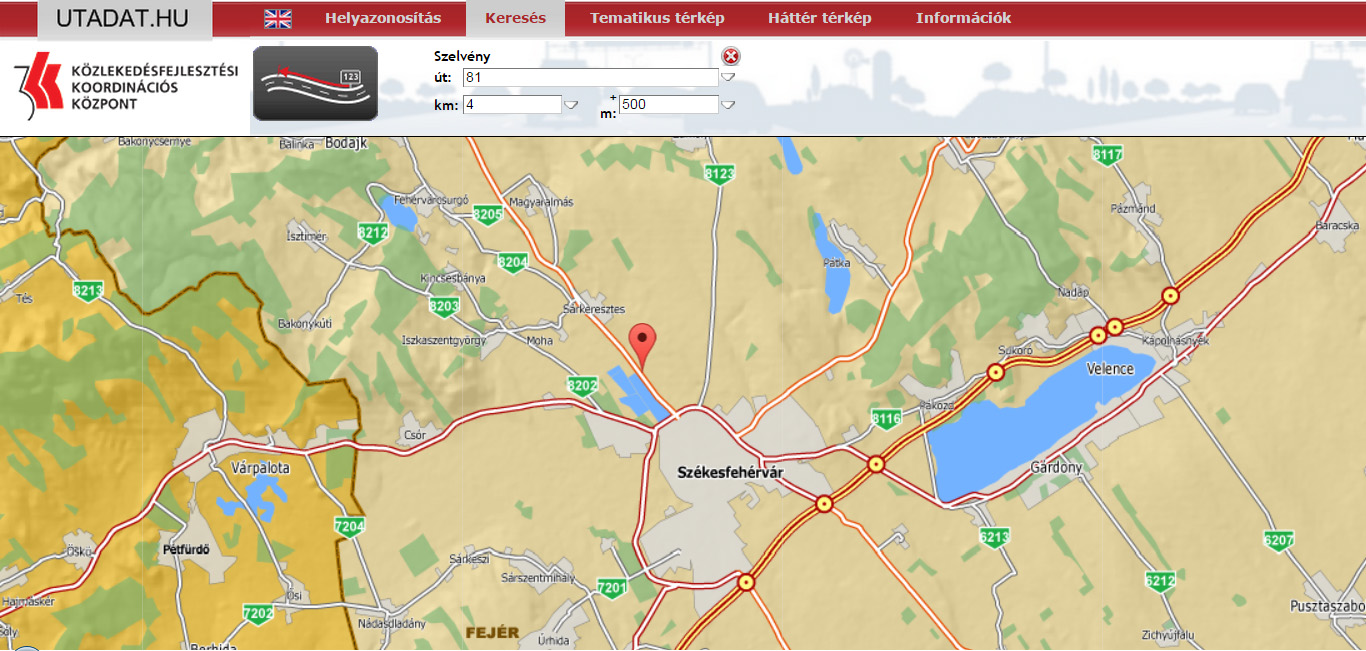Open the Helyazonosítás tab

[383, 18]
